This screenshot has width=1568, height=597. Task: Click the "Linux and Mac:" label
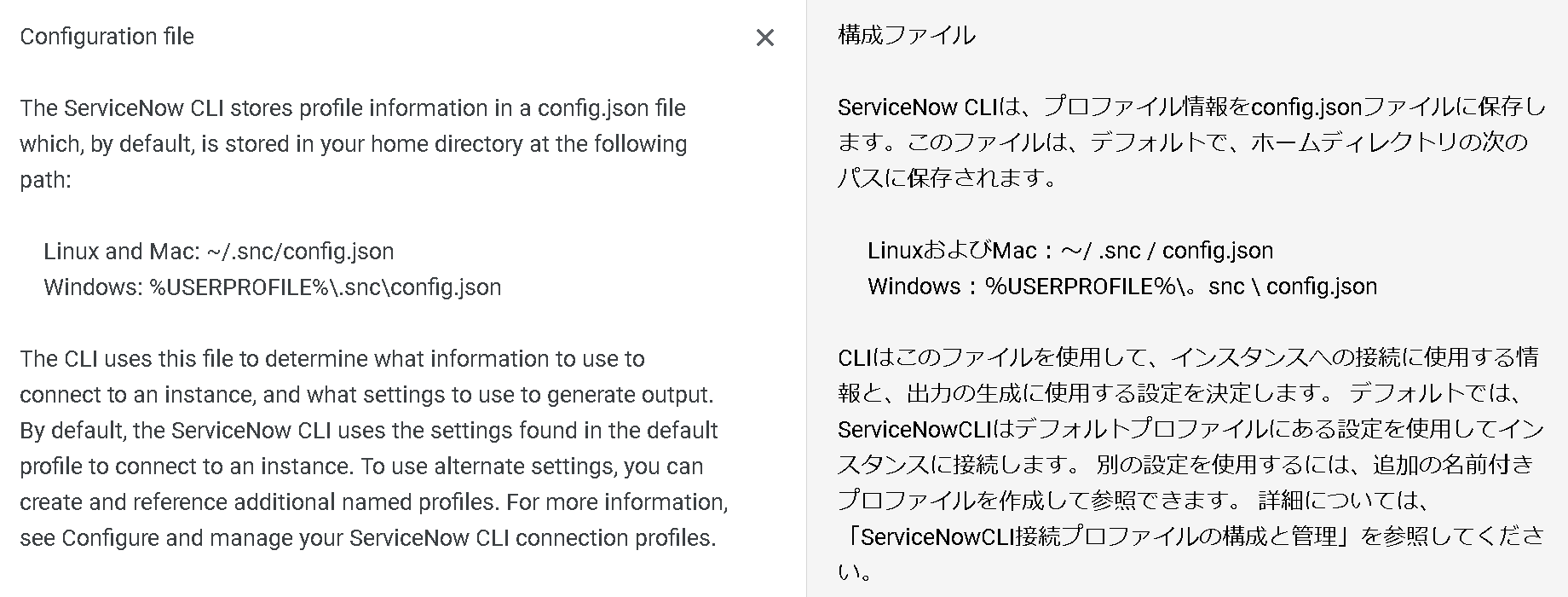point(122,252)
